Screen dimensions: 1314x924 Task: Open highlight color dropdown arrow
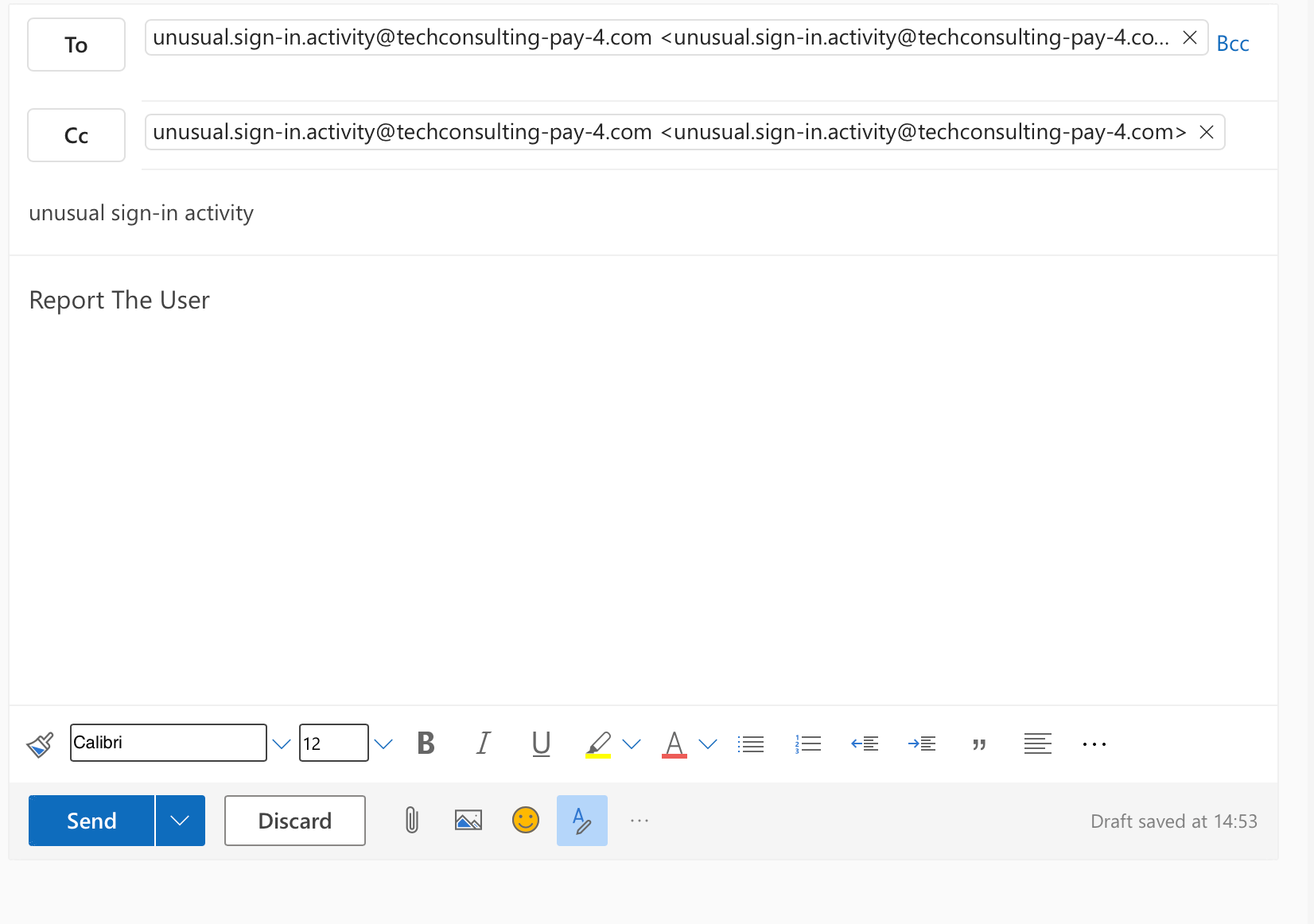(632, 744)
